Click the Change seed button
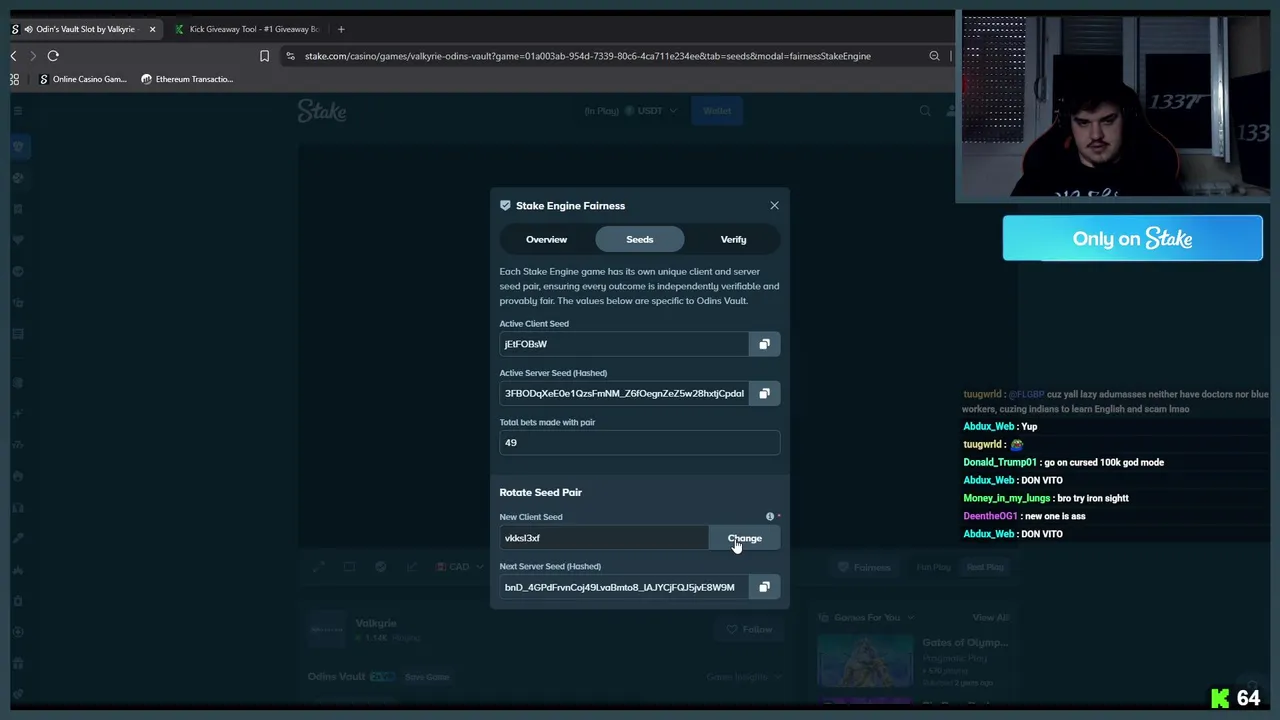 [744, 538]
